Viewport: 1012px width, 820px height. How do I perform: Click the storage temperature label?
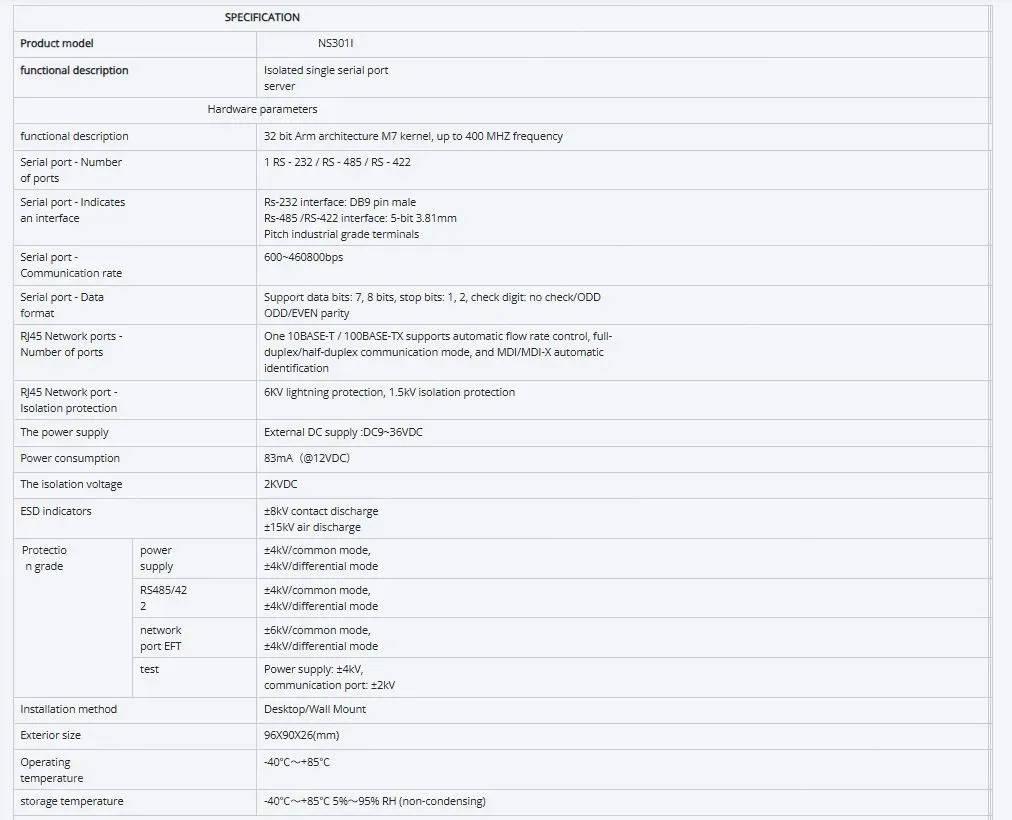72,801
